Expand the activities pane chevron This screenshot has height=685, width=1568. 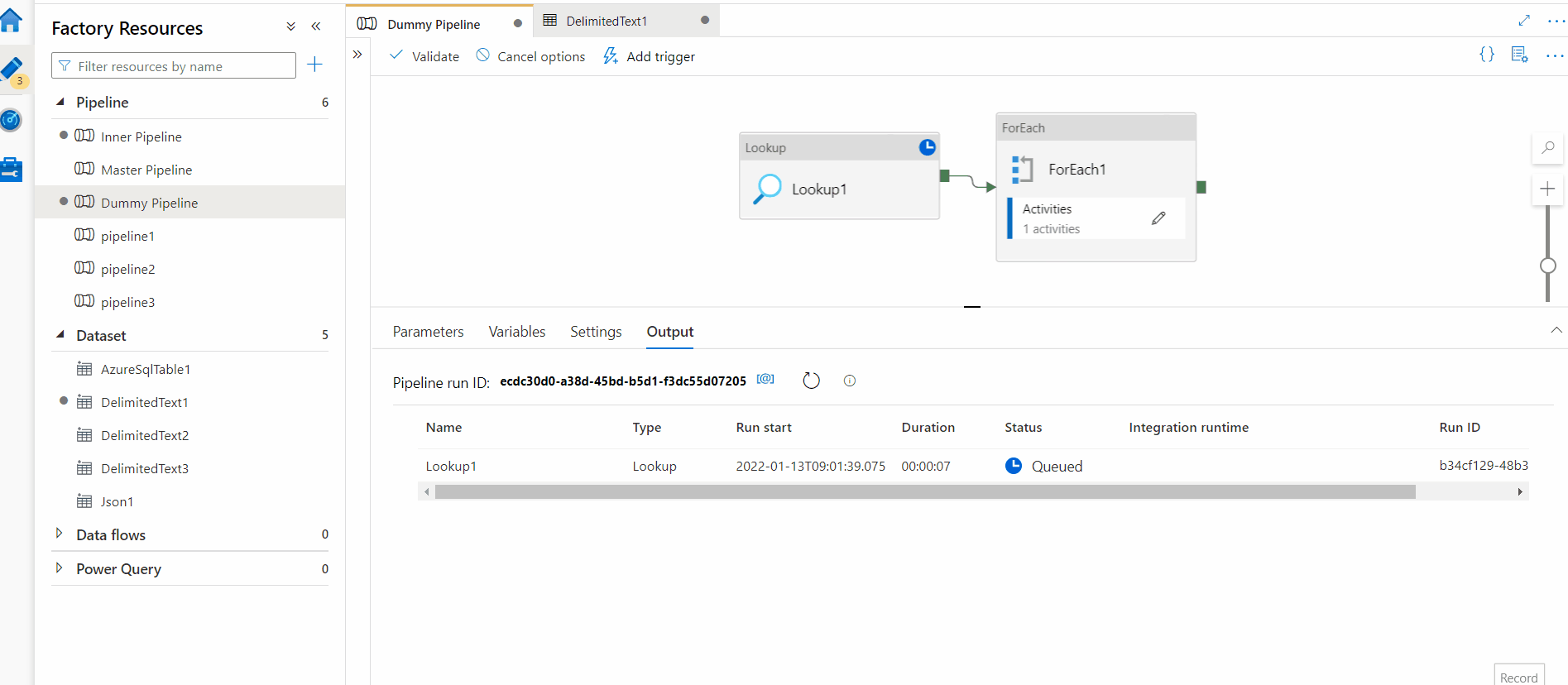[x=357, y=55]
